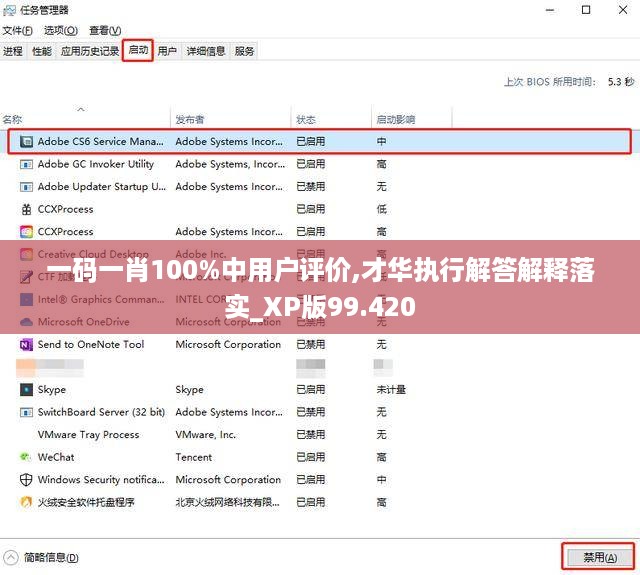Click the SwitchBoard Server icon

27,412
